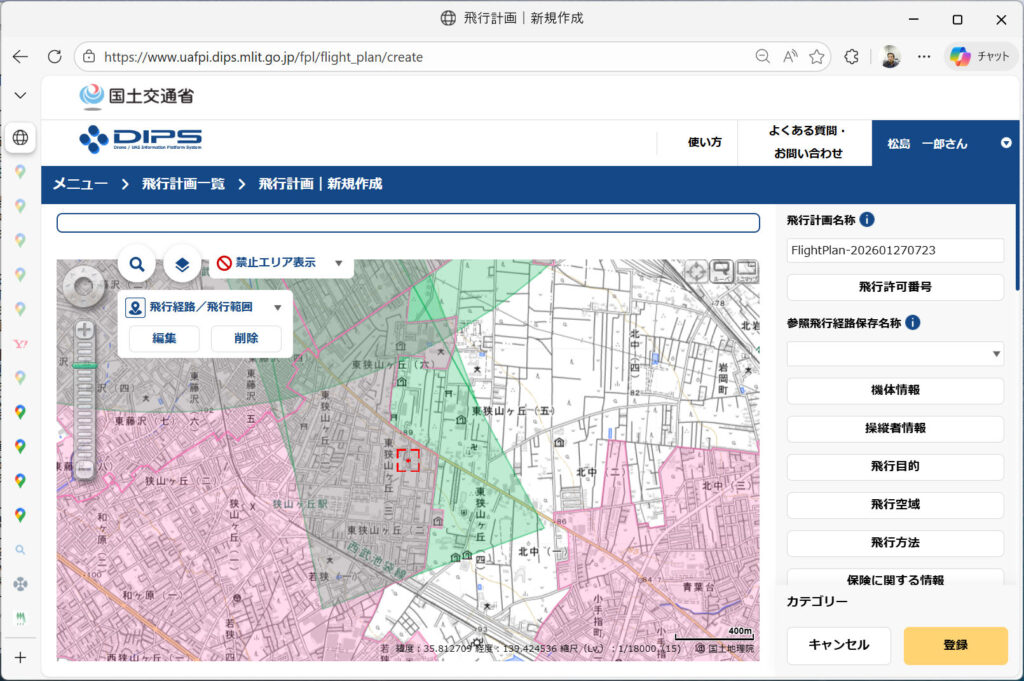Collapse the 飛行経路／飛行範囲 panel
This screenshot has height=681, width=1024.
pos(278,307)
